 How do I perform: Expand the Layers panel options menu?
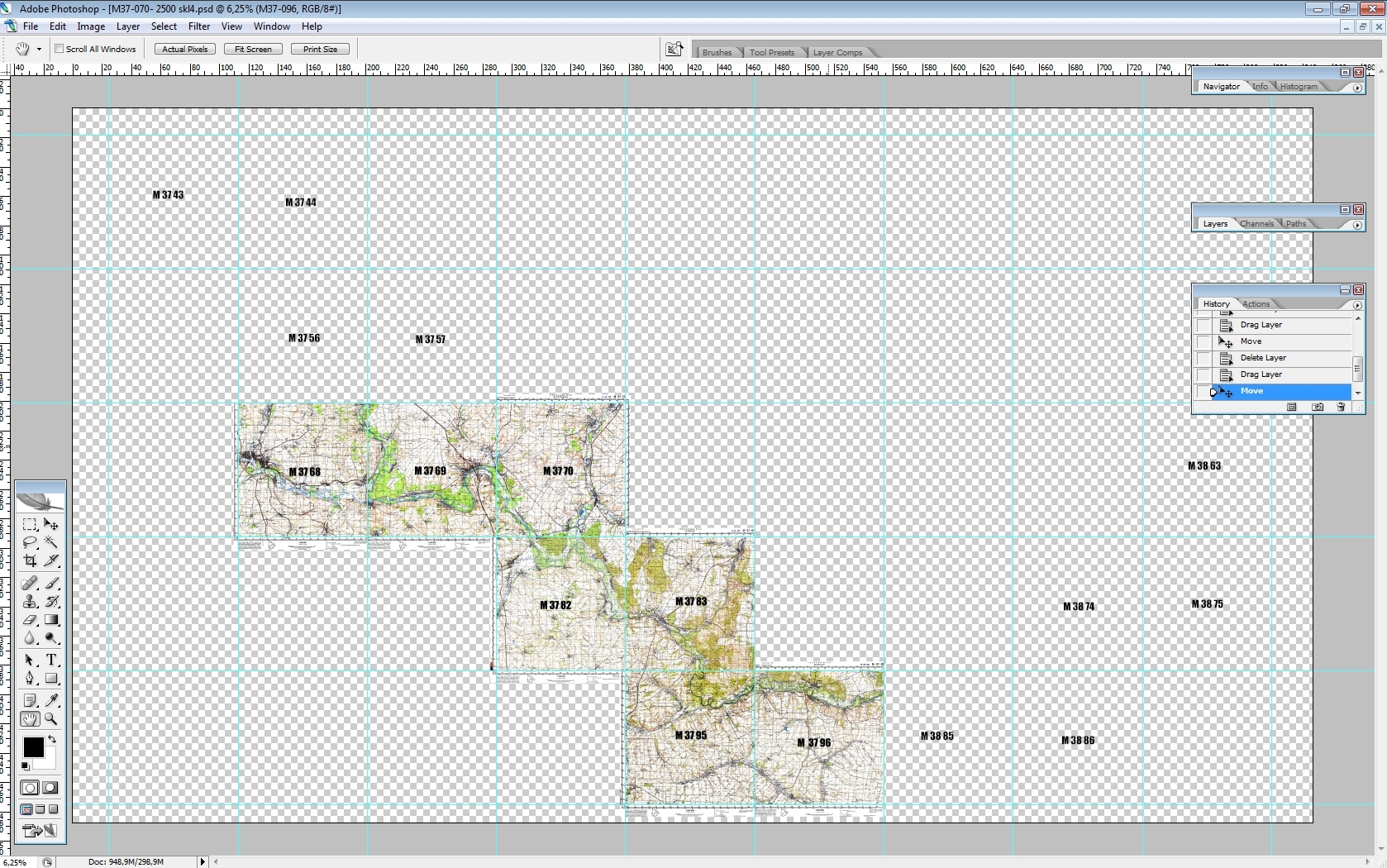[x=1357, y=225]
